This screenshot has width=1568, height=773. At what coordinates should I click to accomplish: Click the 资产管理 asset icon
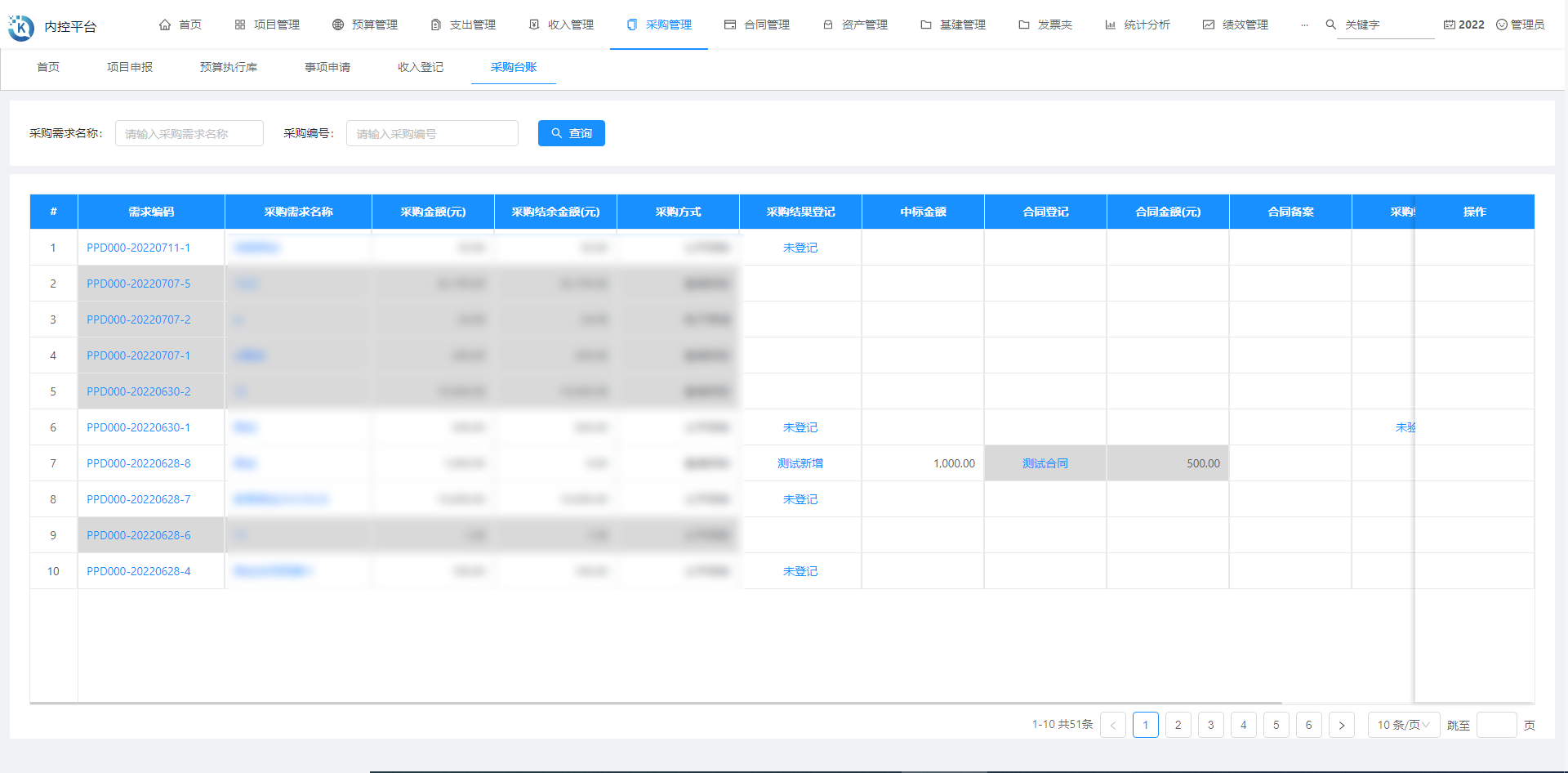coord(827,25)
